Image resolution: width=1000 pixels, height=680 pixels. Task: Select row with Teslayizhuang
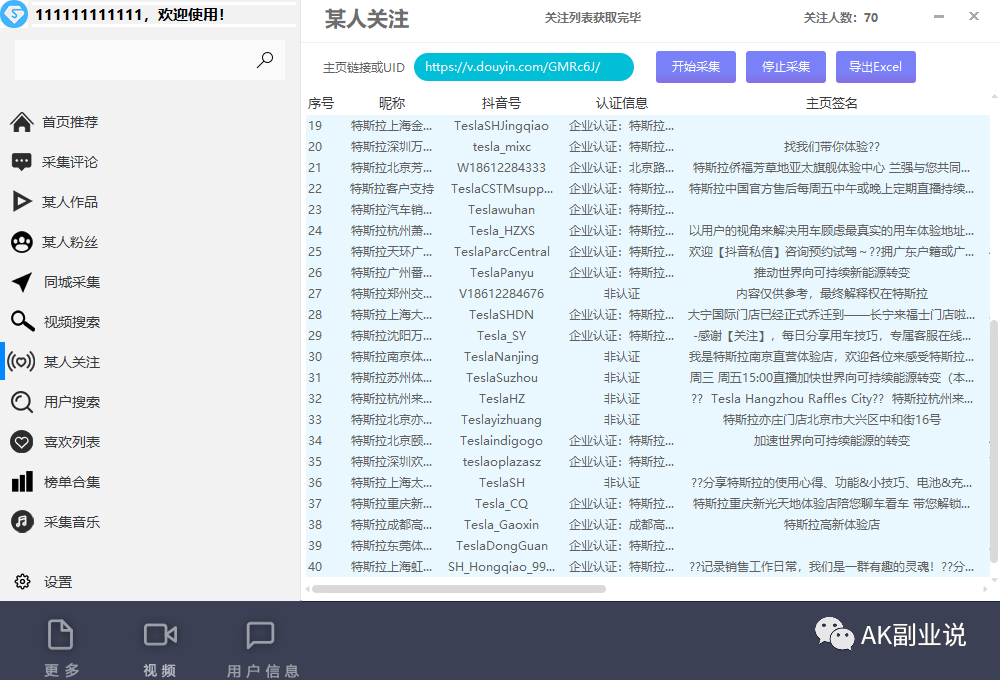647,420
